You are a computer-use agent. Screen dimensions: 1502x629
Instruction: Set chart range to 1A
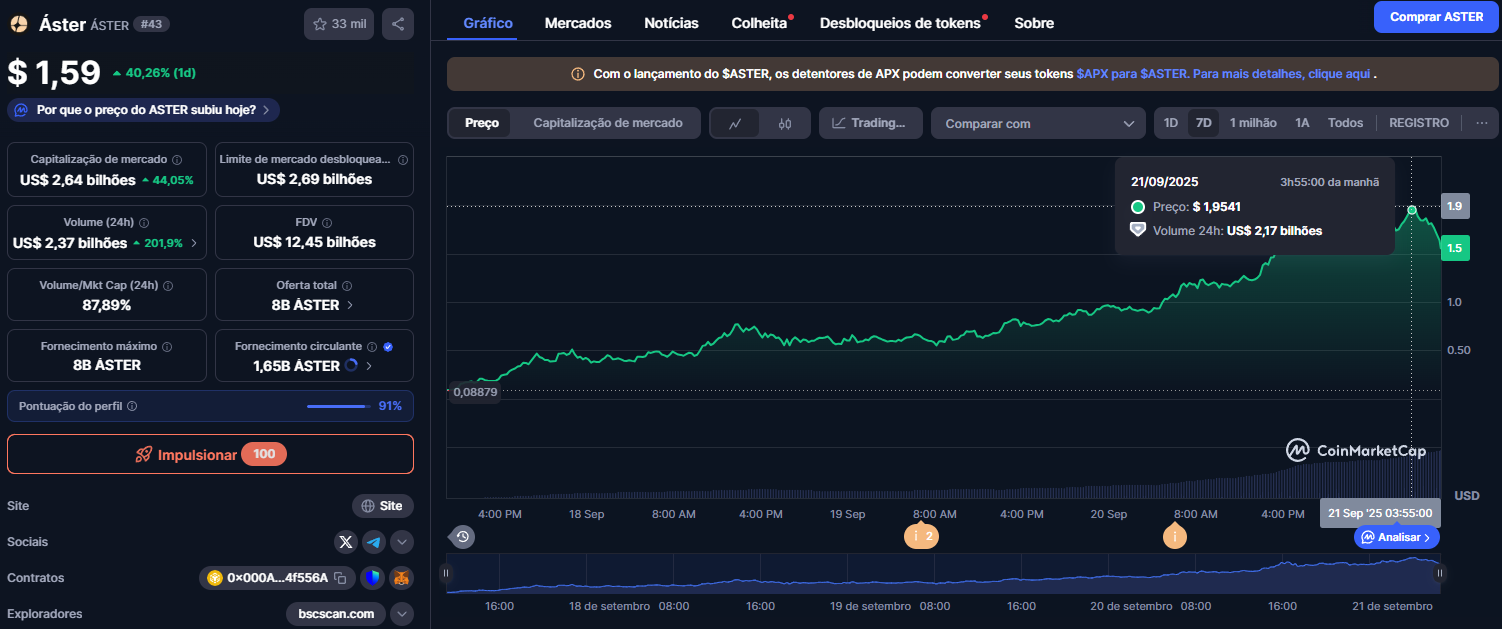click(x=1302, y=123)
